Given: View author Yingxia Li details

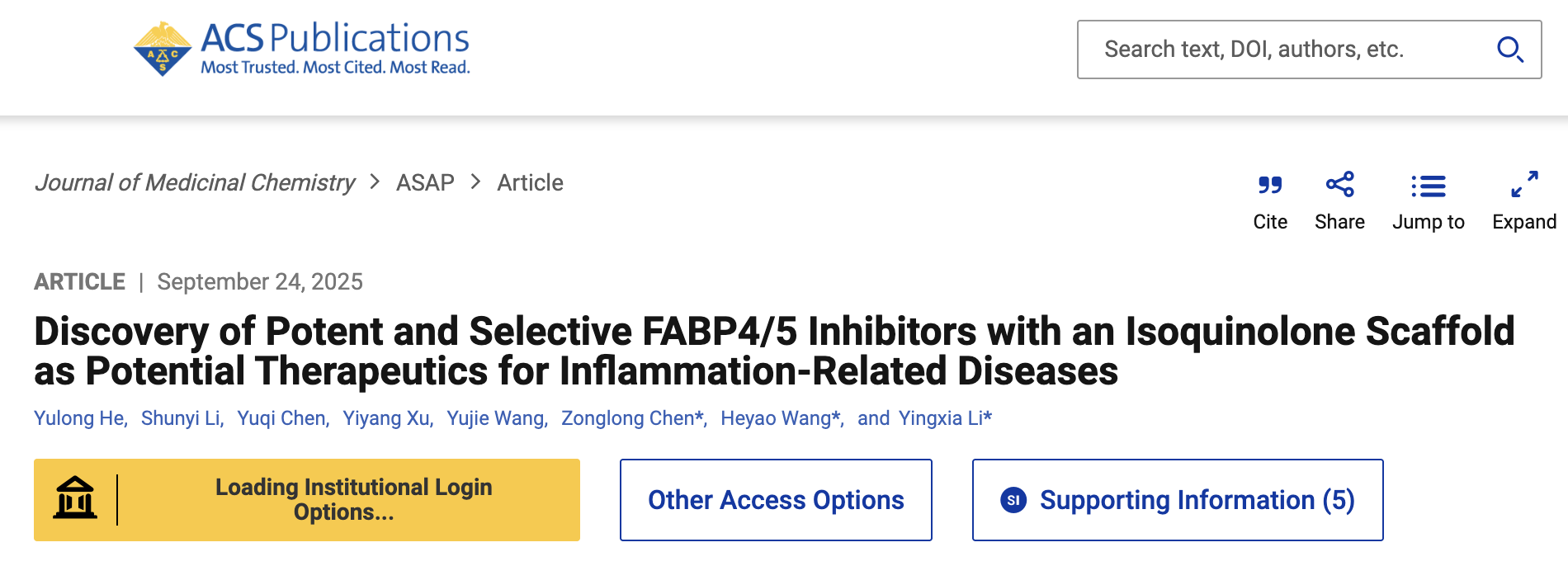Looking at the screenshot, I should click(x=942, y=418).
